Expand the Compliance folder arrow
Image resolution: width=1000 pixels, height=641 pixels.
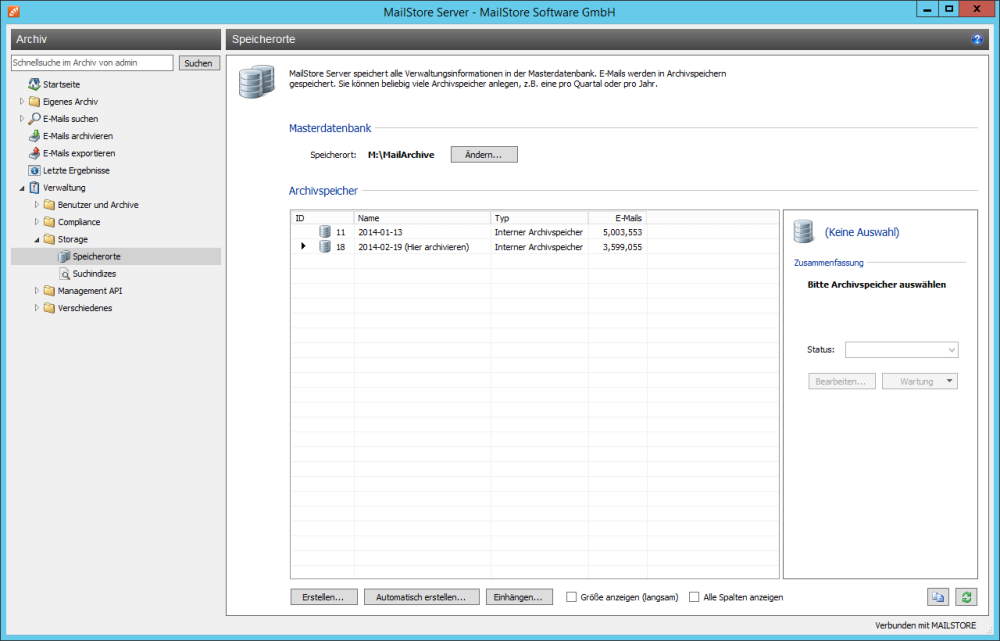point(36,222)
